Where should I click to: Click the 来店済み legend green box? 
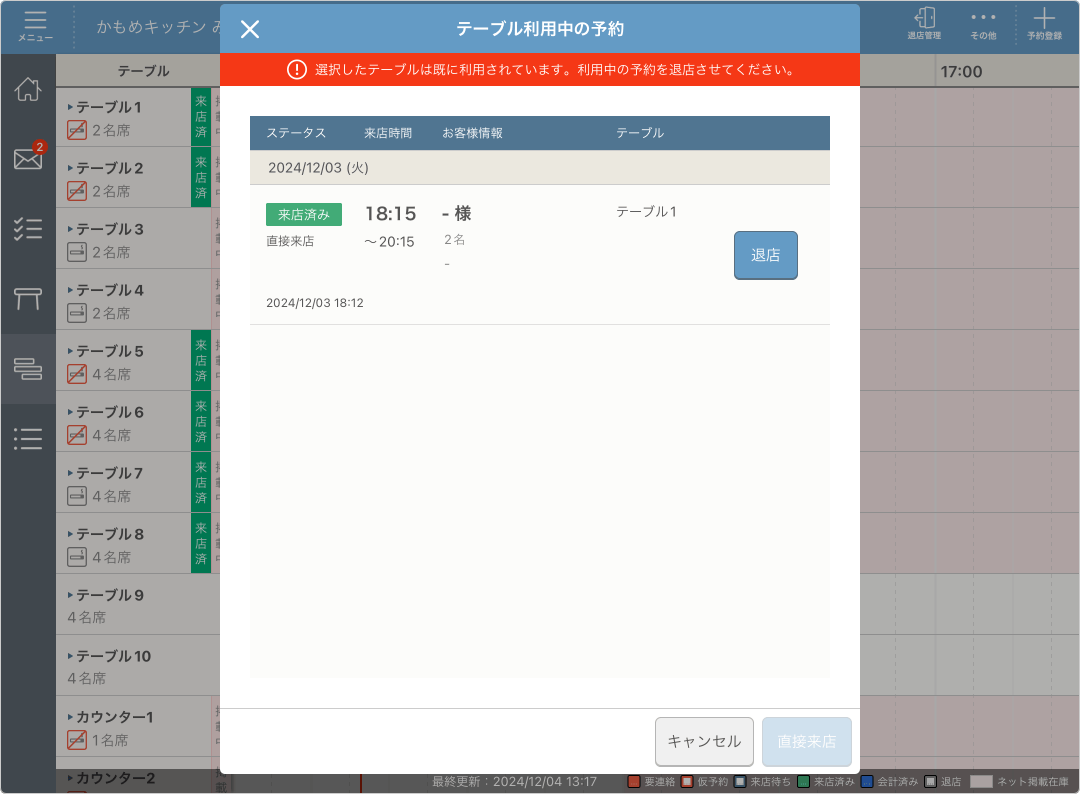click(803, 782)
